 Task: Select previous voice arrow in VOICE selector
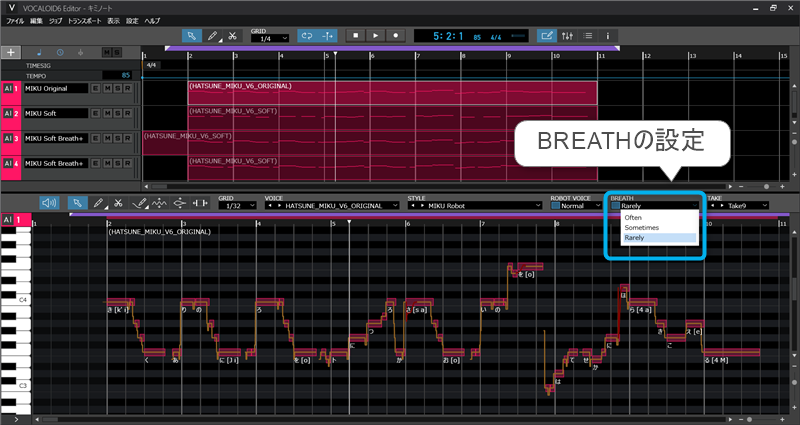(x=268, y=206)
